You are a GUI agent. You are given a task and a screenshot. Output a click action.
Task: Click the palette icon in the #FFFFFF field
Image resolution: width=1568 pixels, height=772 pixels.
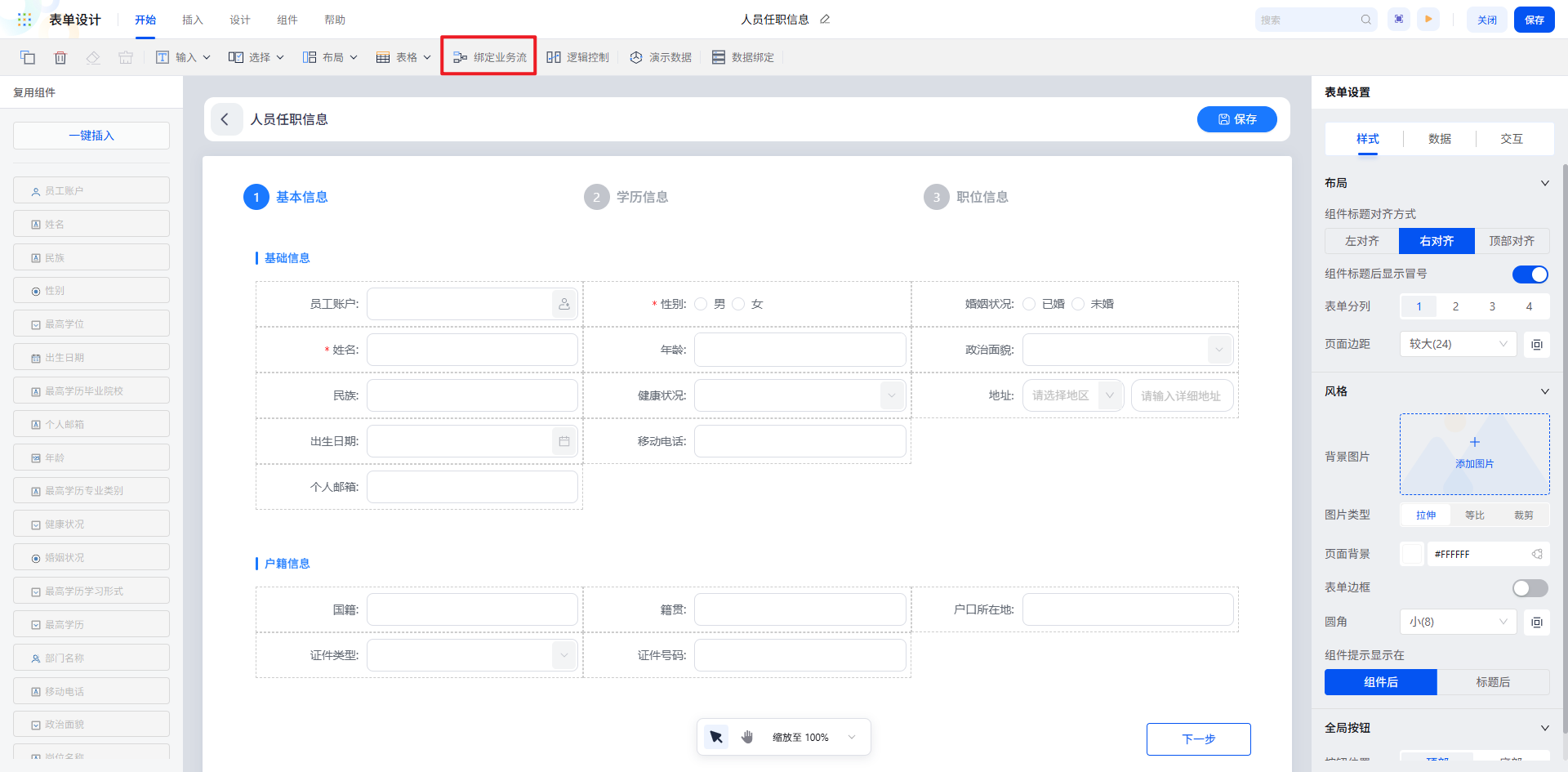point(1537,554)
